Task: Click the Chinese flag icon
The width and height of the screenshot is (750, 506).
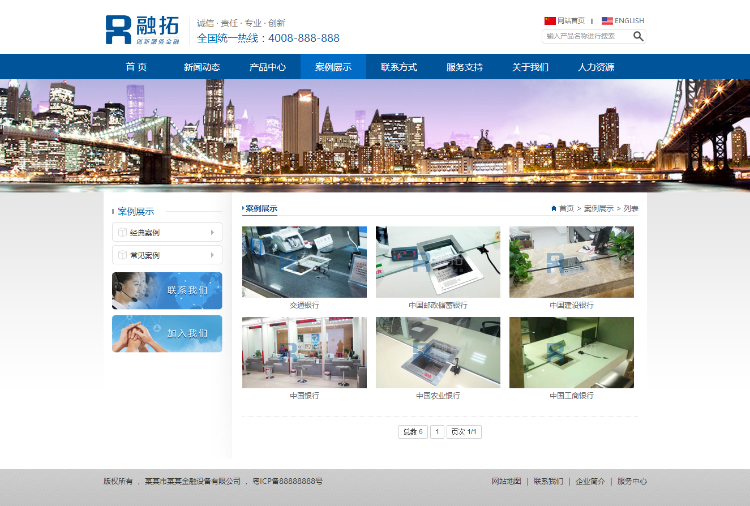Action: (x=550, y=21)
